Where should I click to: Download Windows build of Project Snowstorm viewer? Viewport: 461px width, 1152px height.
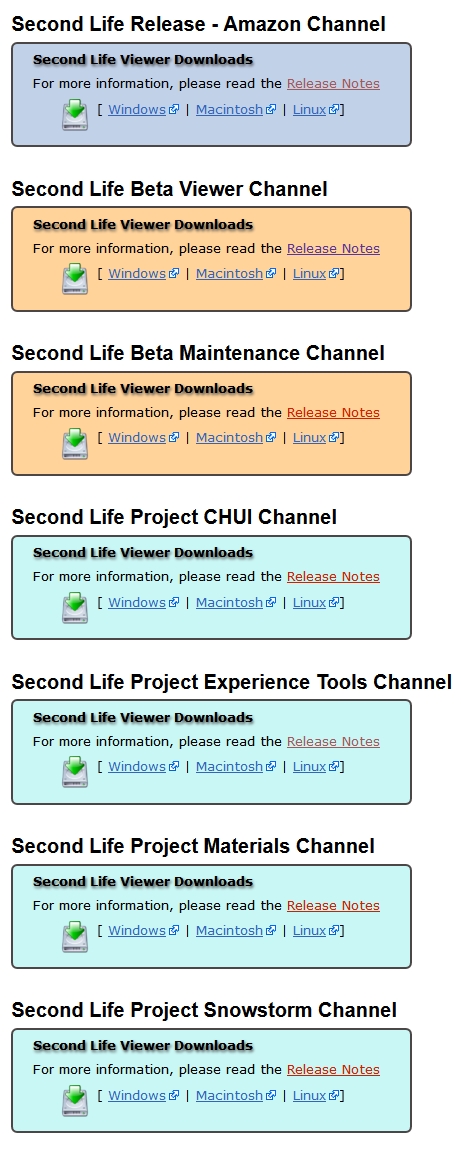pos(137,1095)
